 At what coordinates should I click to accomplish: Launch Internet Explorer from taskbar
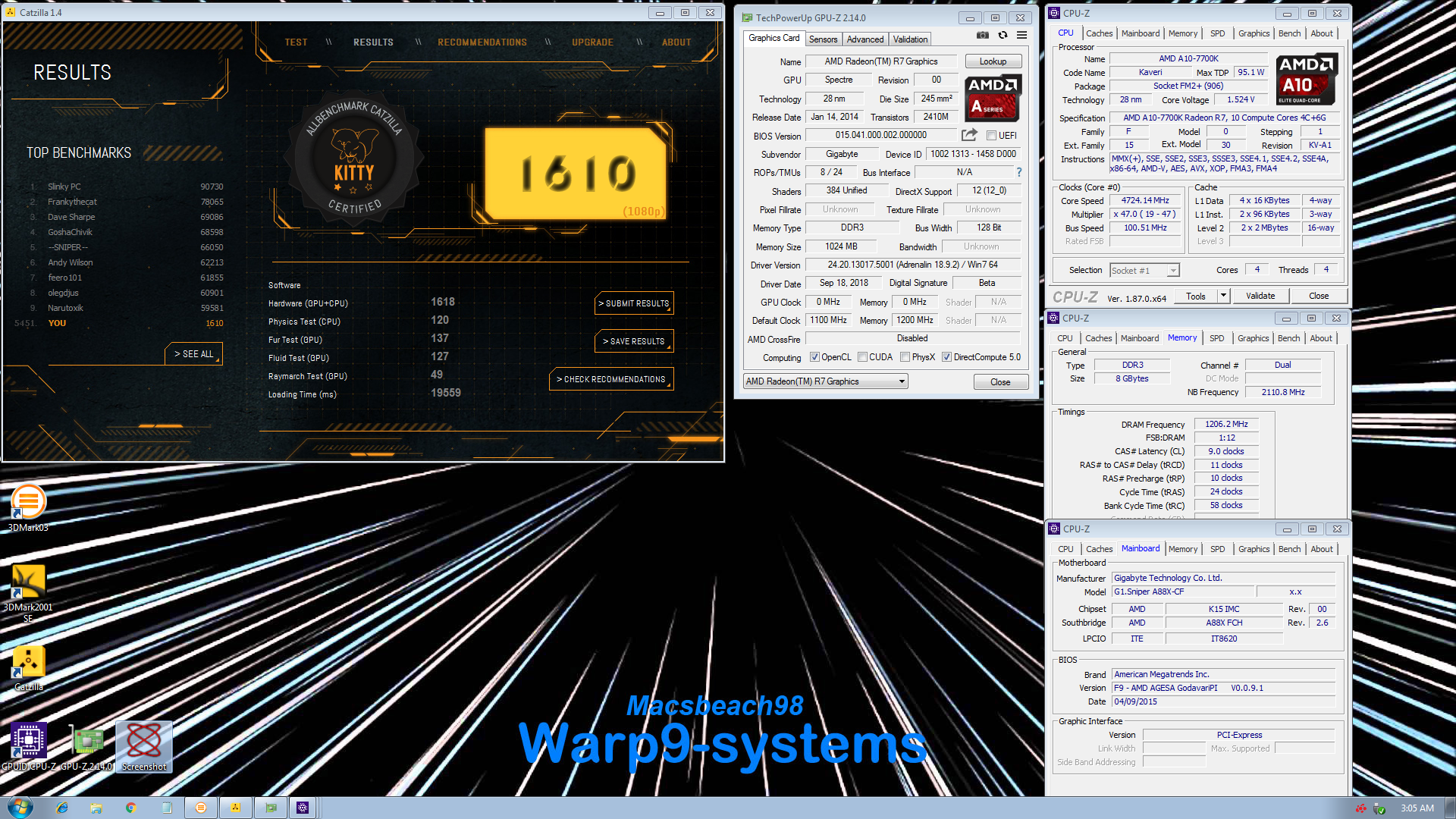point(61,808)
